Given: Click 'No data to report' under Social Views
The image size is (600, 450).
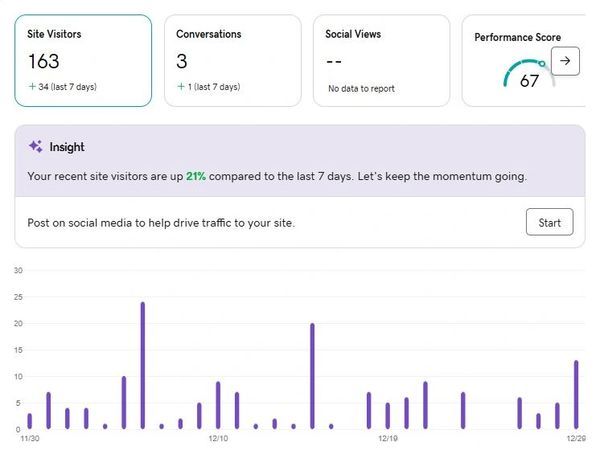Looking at the screenshot, I should [x=361, y=88].
